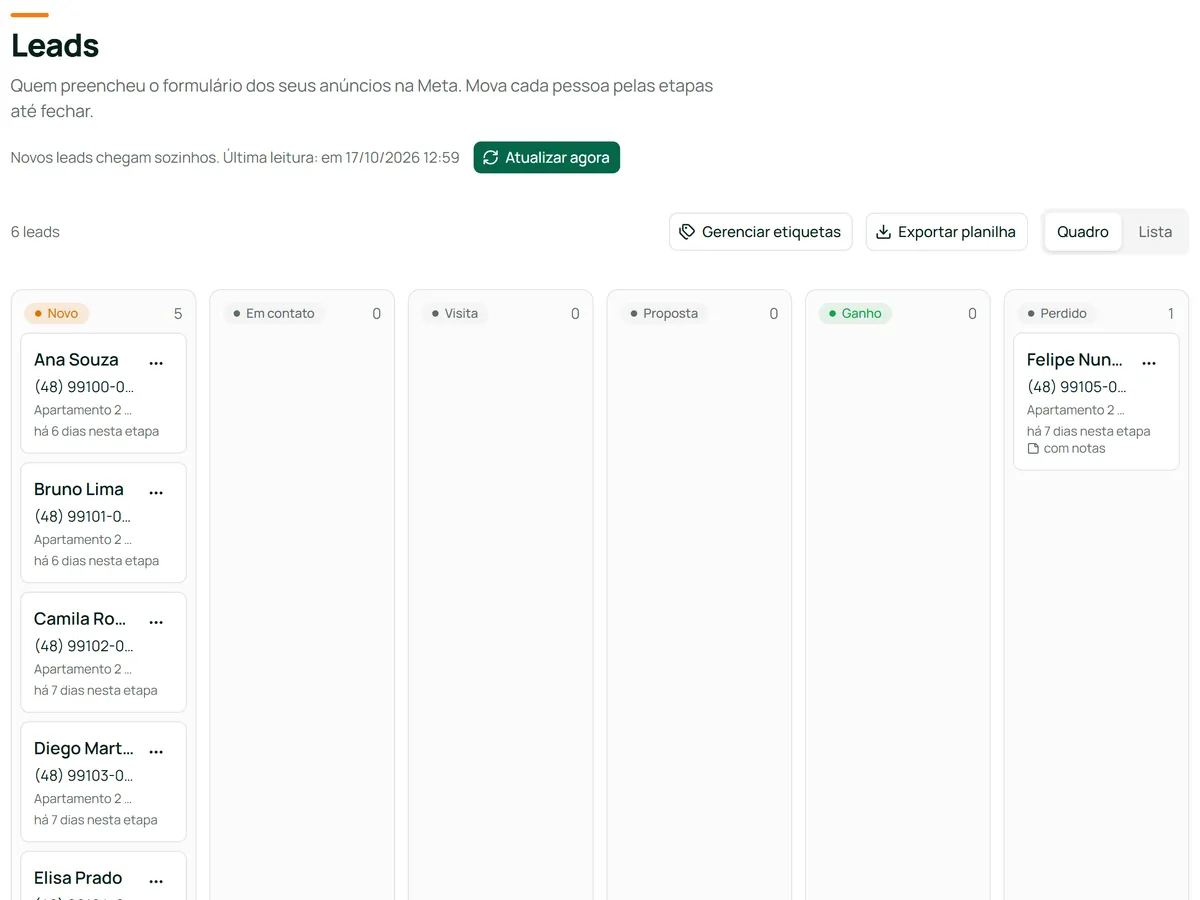The image size is (1200, 900).
Task: Click the Novo column count 5
Action: coord(178,314)
